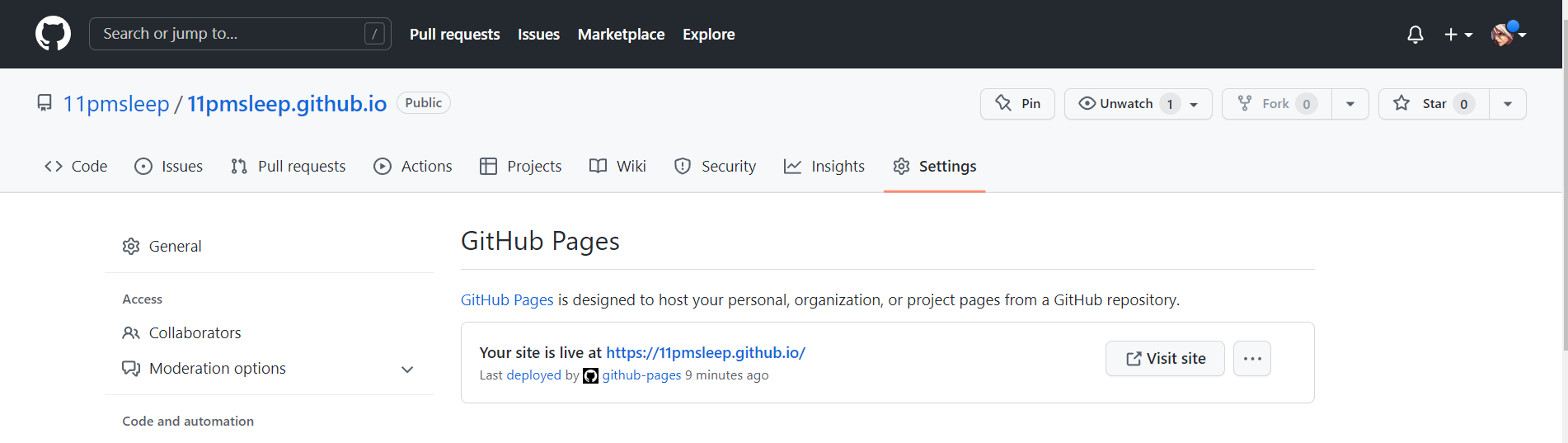1568x443 pixels.
Task: Select the Settings tab
Action: 934,166
